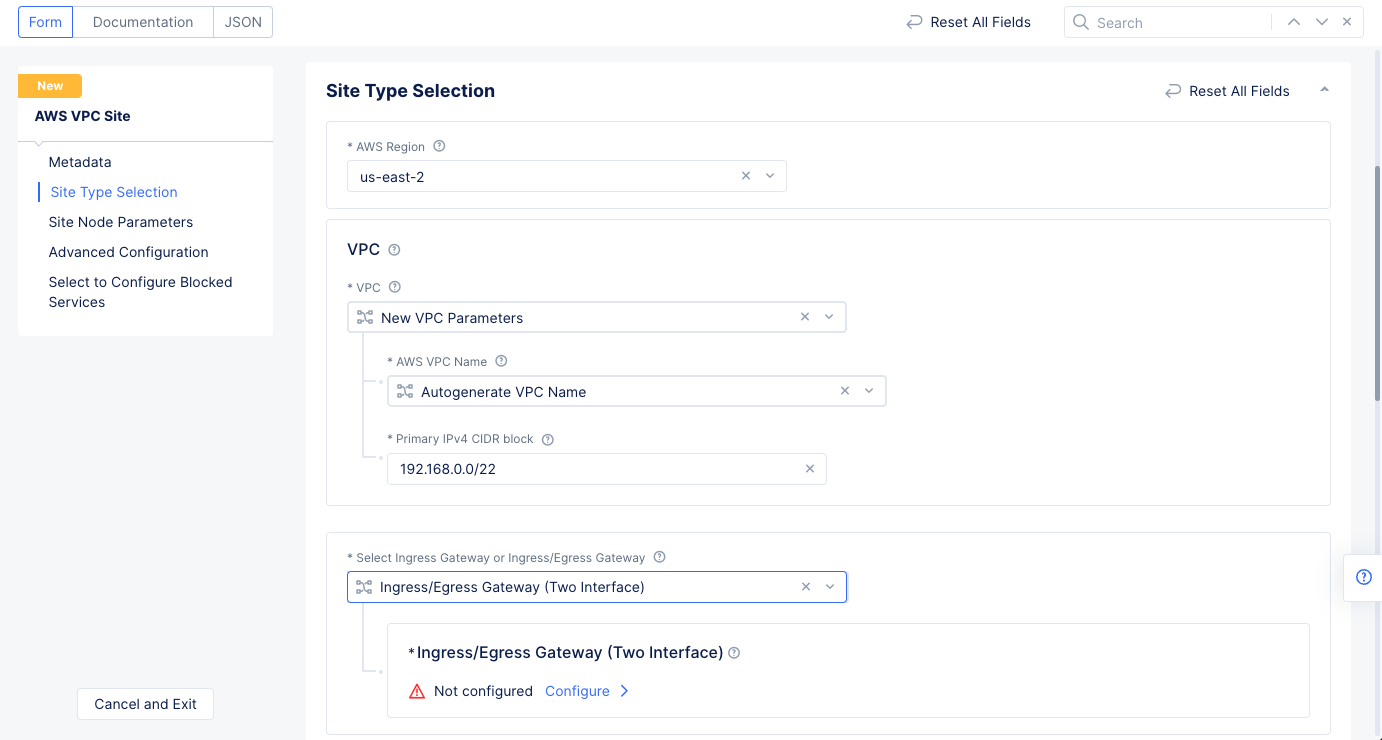
Task: Switch to the JSON tab
Action: 242,21
